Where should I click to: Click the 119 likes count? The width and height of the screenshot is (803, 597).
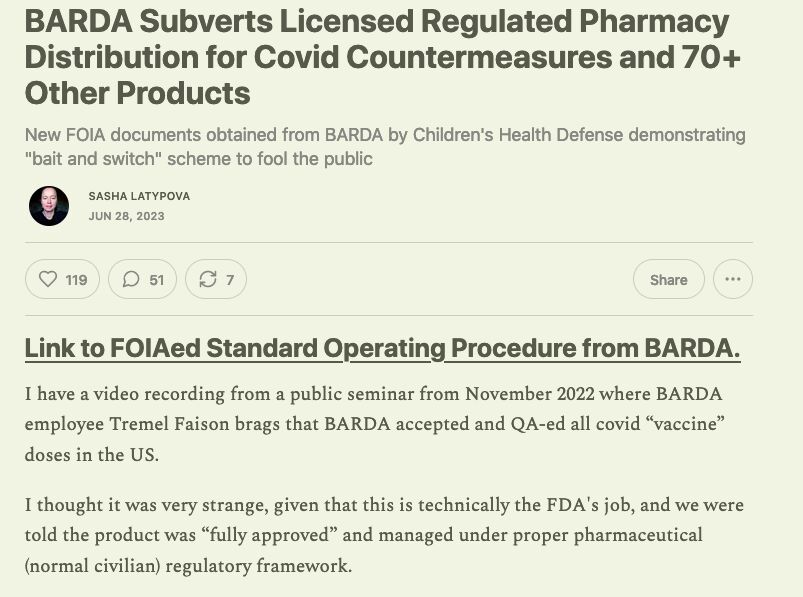tap(76, 280)
